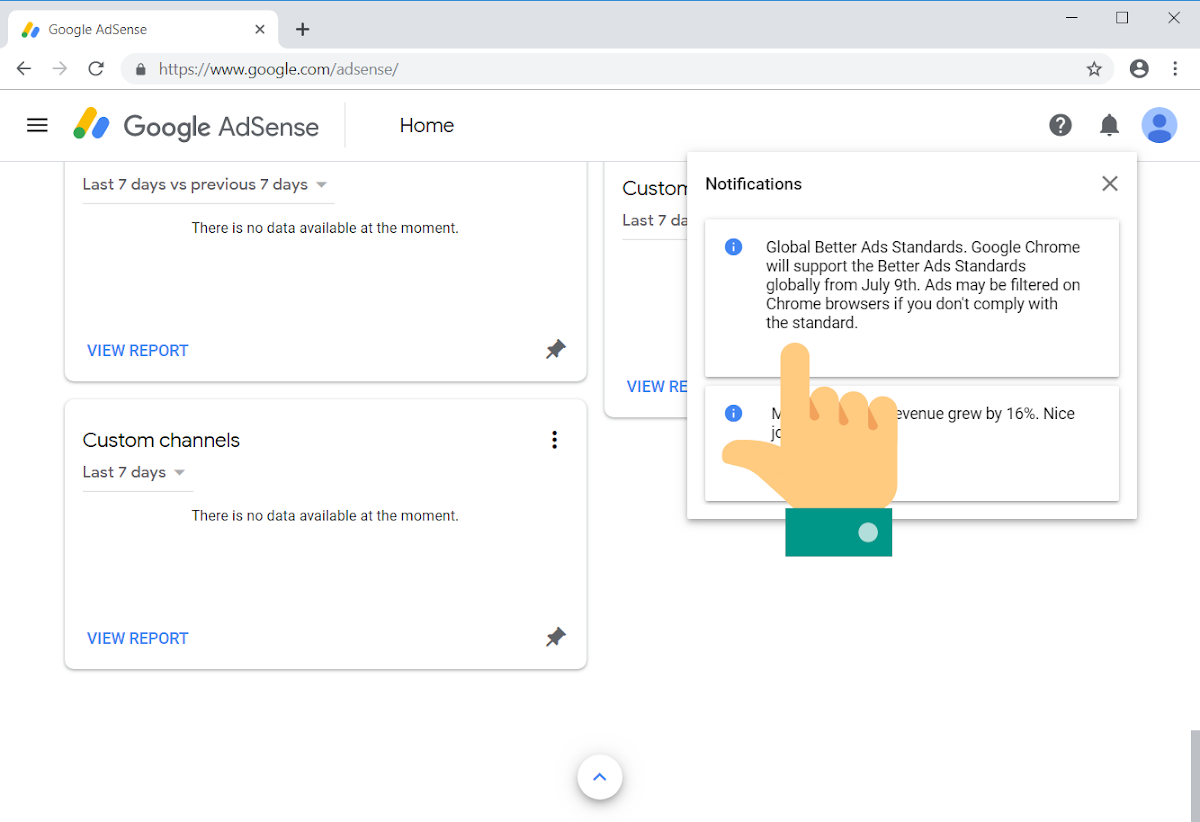1200x822 pixels.
Task: Open the blue account avatar in AdSense header
Action: pyautogui.click(x=1159, y=125)
